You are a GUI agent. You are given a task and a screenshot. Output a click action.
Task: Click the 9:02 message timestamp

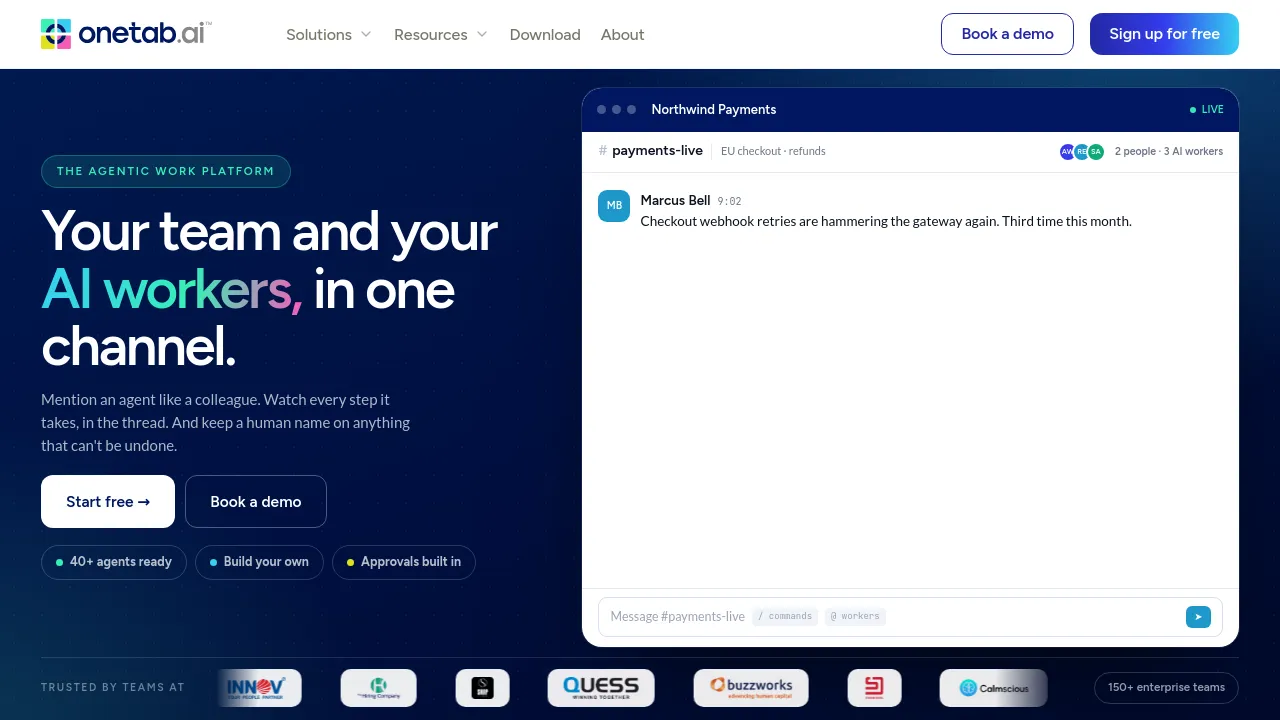point(729,202)
